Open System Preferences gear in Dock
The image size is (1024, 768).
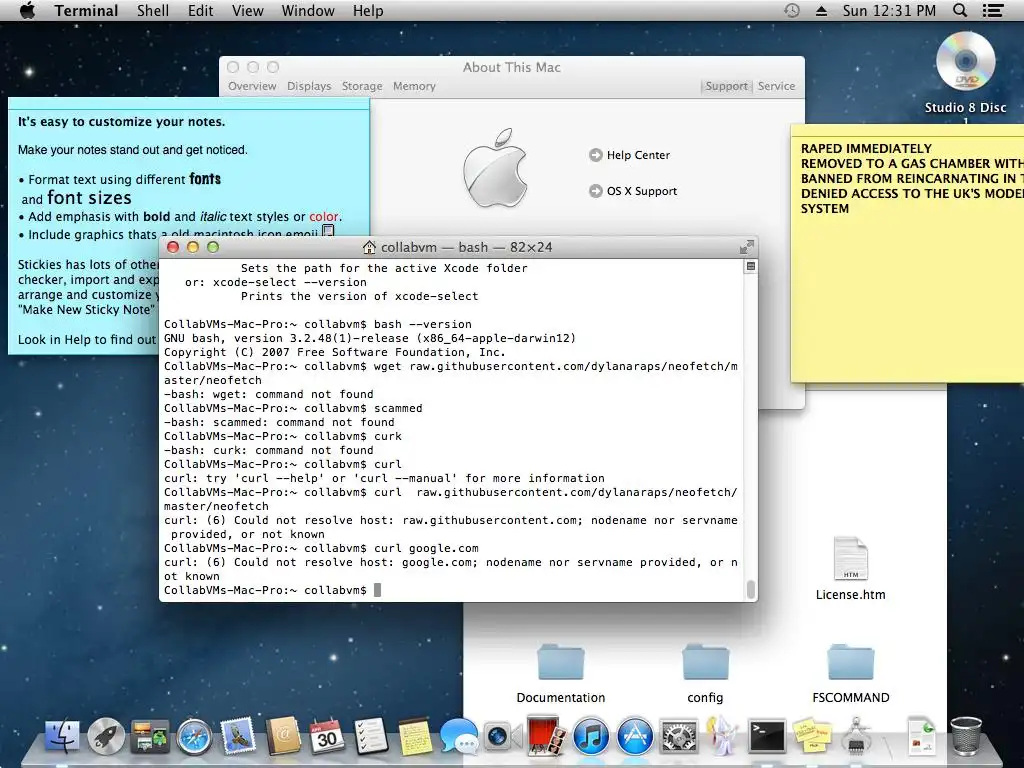click(679, 736)
